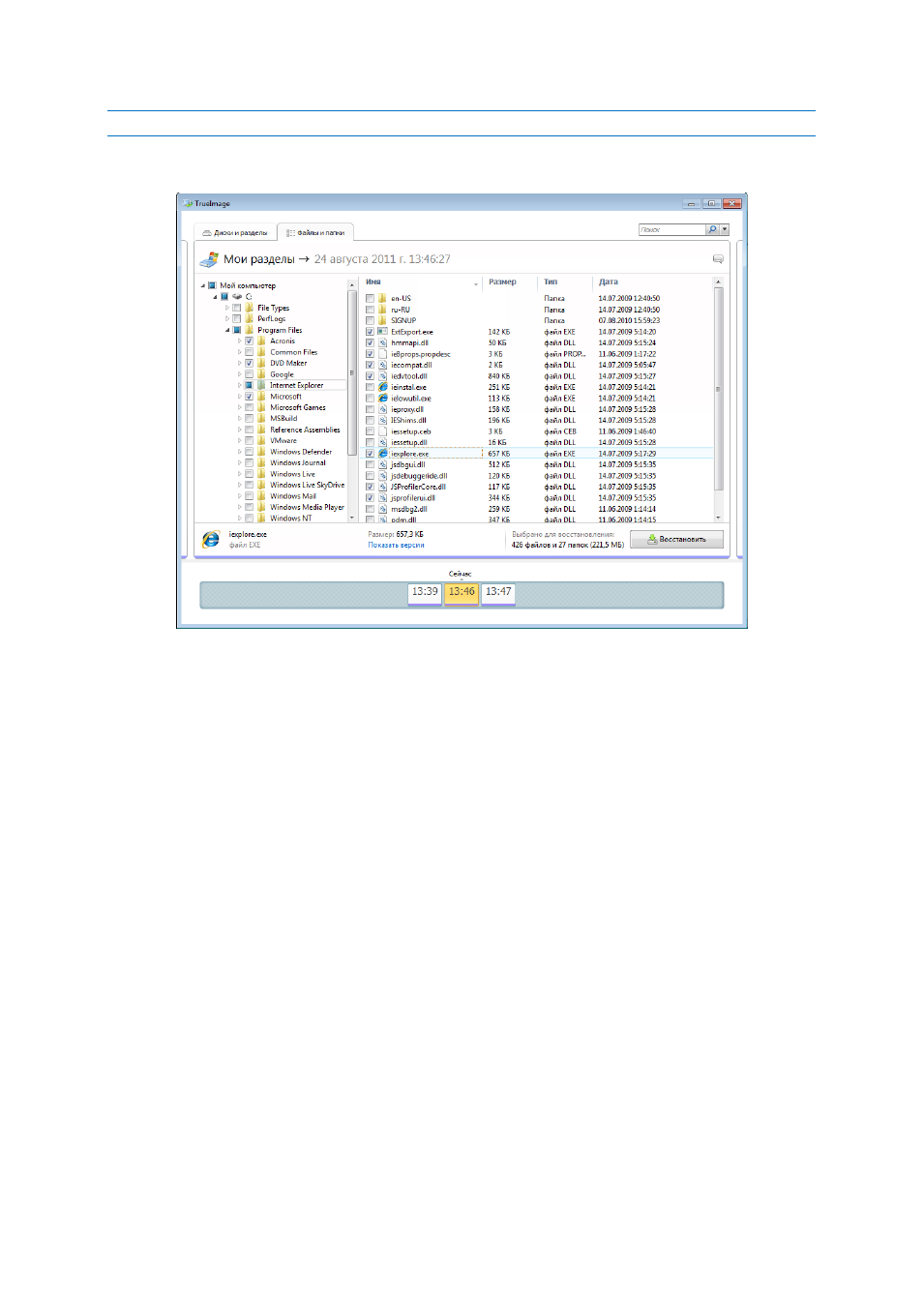Viewport: 924px width, 1305px height.
Task: Click the comment bubble icon
Action: click(718, 259)
